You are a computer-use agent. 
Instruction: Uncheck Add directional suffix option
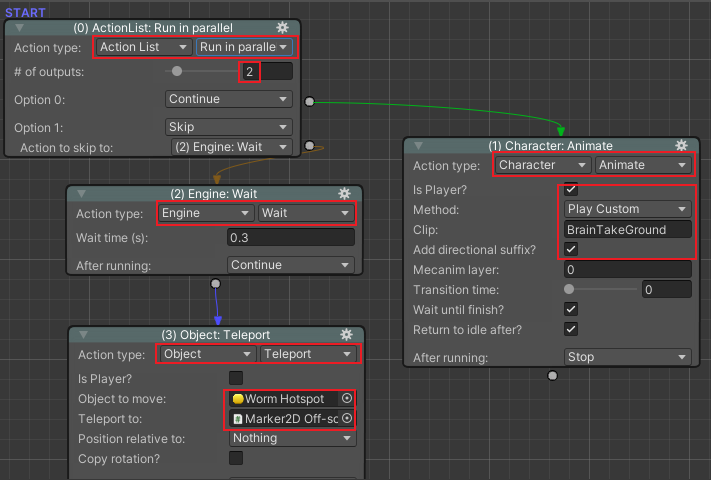point(571,249)
